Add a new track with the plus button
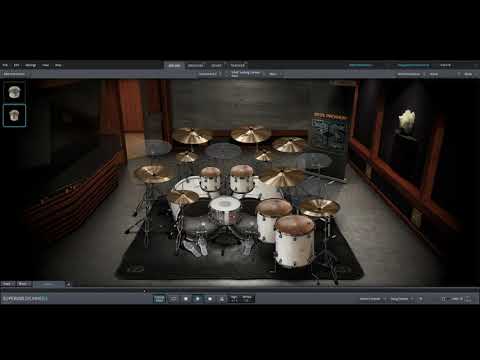Viewport: 480px width, 360px height. pyautogui.click(x=68, y=284)
